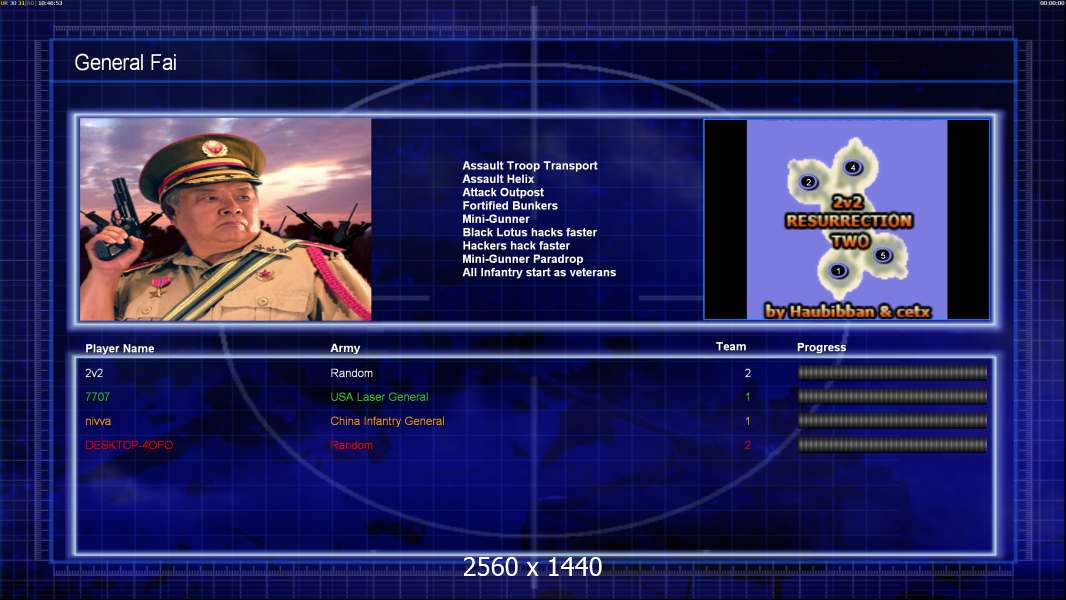
Task: Click the Army column header
Action: click(x=345, y=348)
